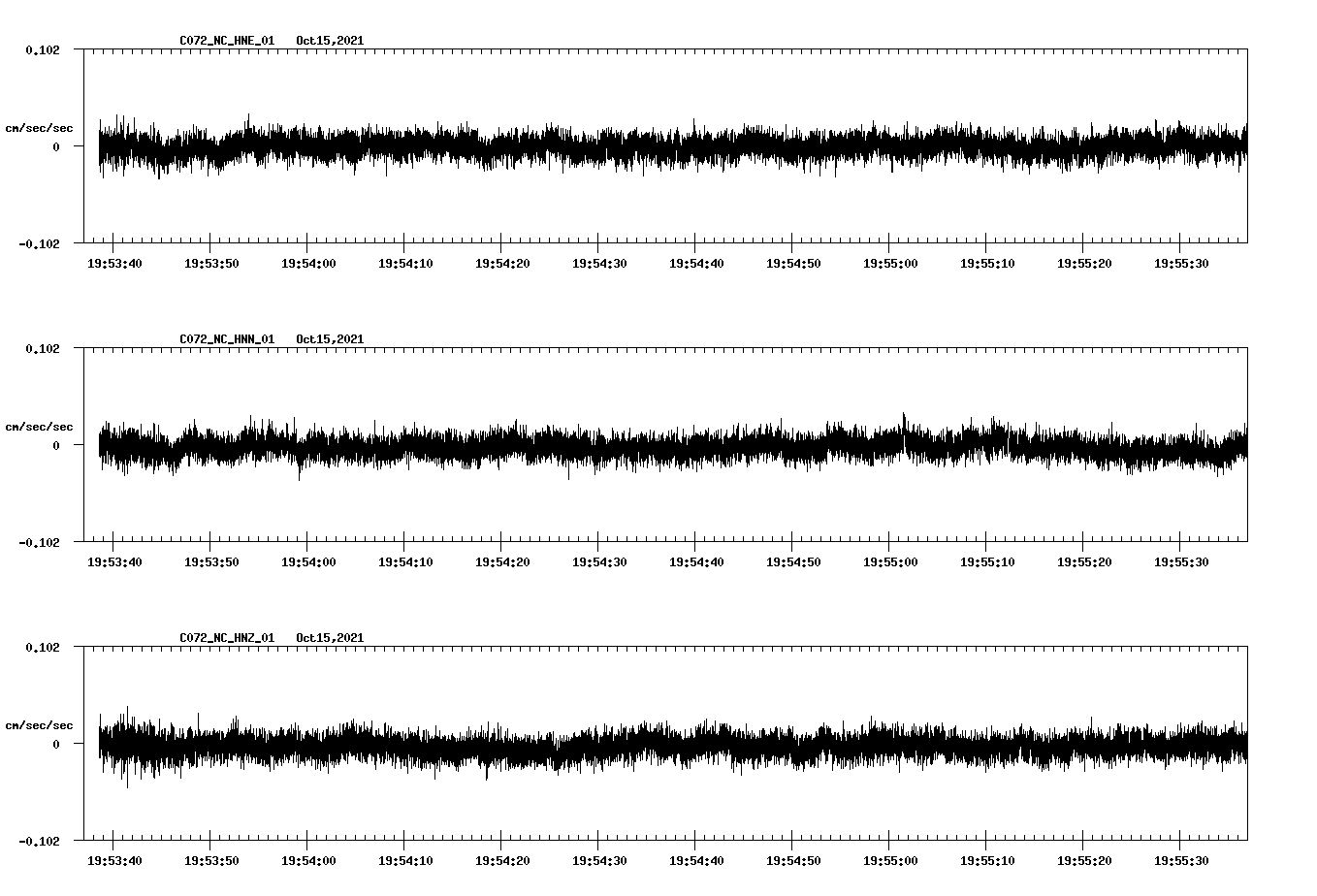Click the Oct15,2021 date on HNZ plot

point(330,638)
